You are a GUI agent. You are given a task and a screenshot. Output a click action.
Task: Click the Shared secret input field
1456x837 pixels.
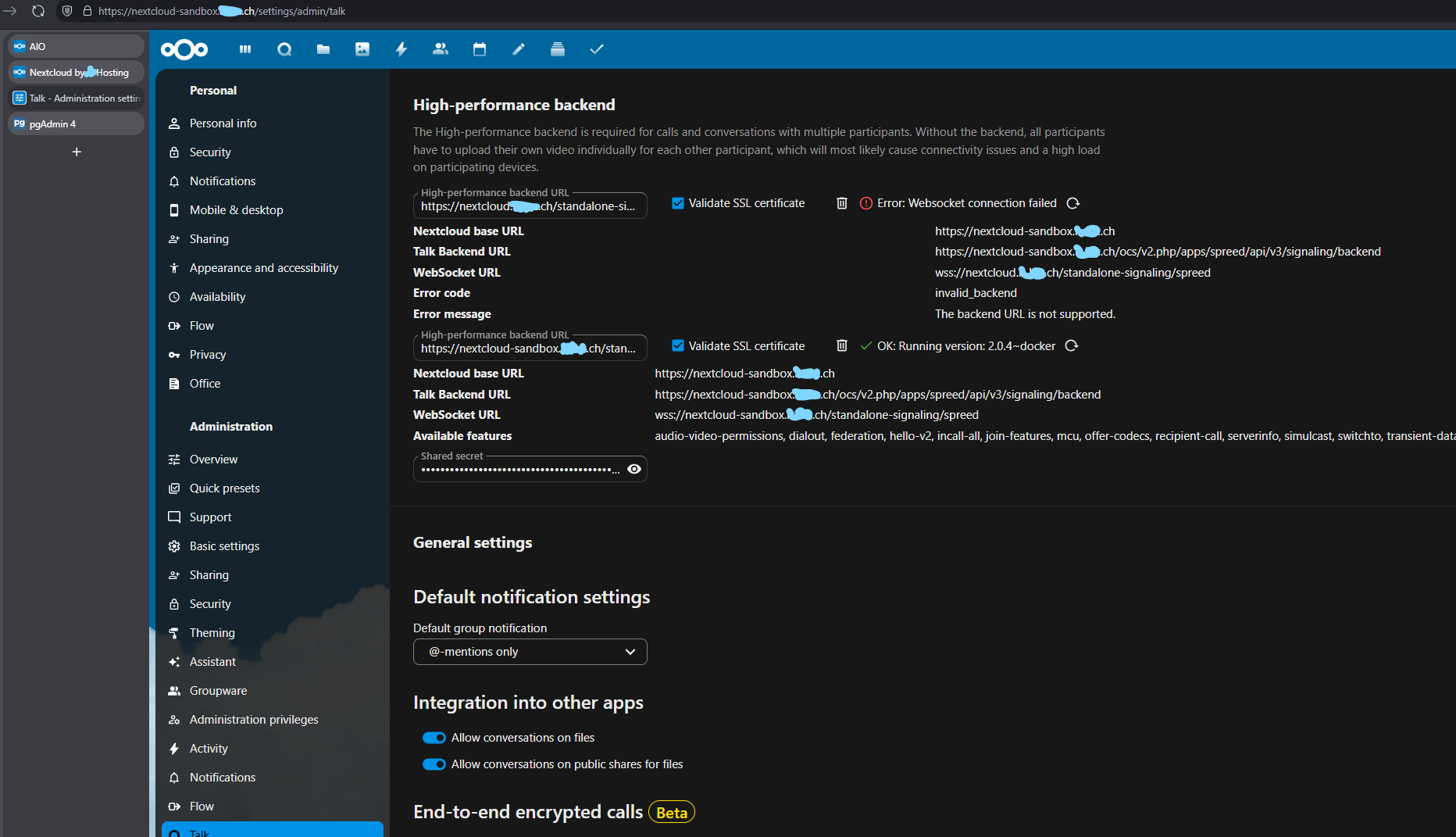[519, 470]
